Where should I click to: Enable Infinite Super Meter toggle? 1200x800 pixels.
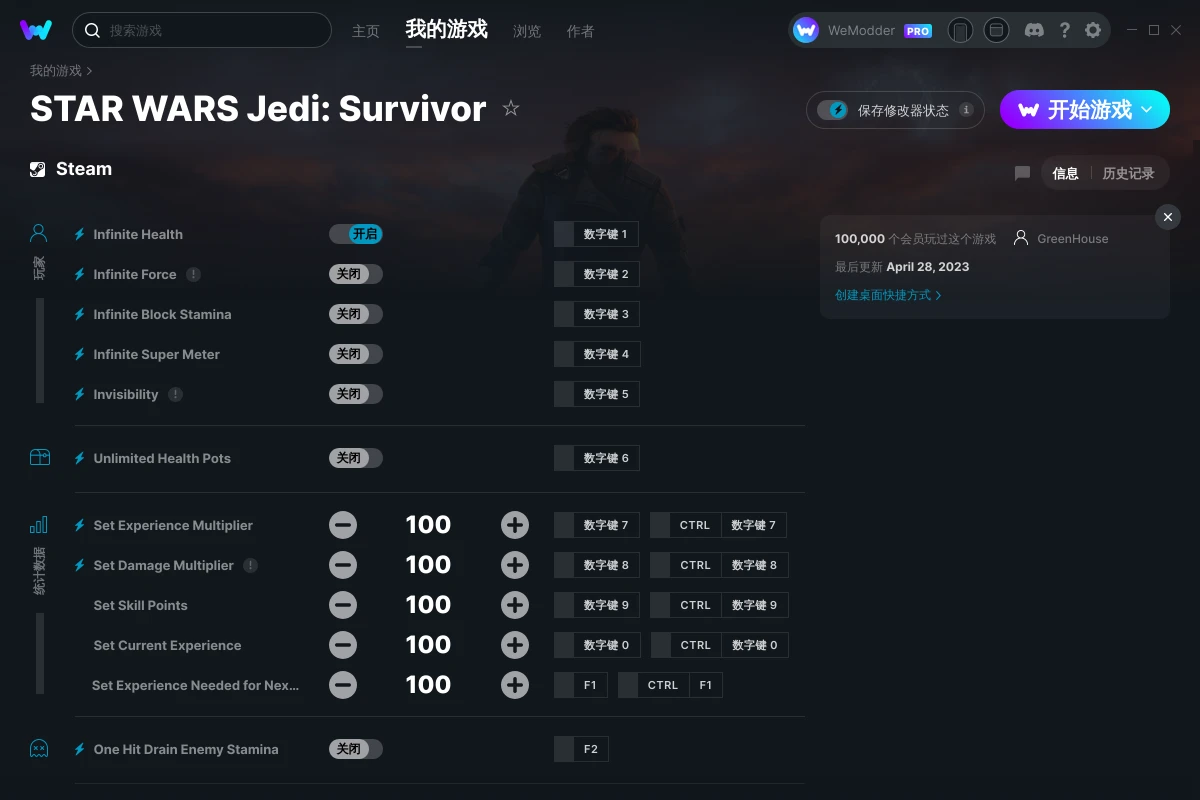356,354
